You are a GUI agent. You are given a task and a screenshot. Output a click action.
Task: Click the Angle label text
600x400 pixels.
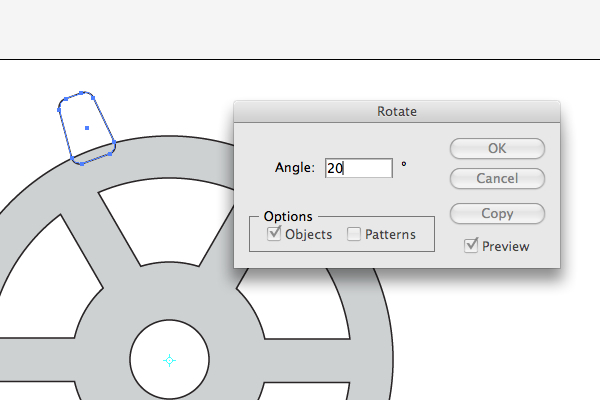(x=295, y=168)
